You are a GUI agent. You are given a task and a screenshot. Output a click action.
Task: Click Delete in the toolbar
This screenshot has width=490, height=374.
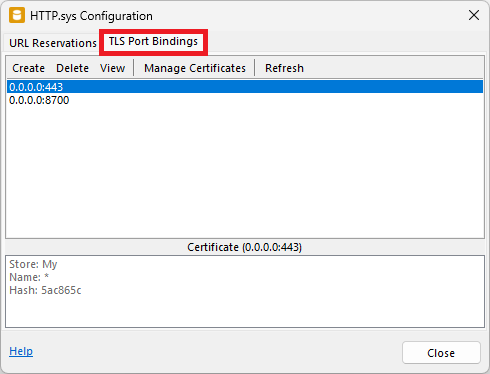[72, 68]
